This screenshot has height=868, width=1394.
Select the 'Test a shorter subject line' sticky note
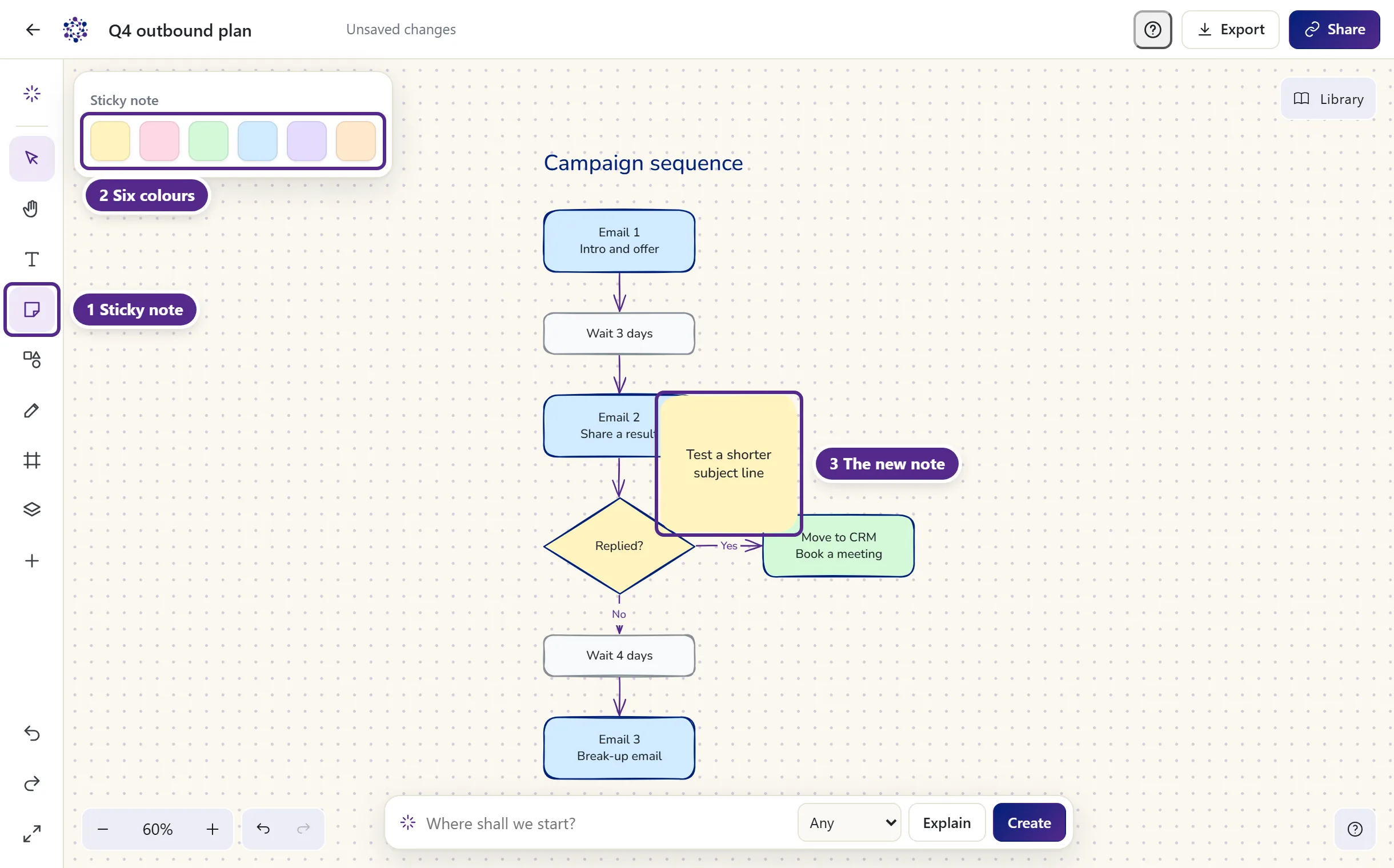728,463
